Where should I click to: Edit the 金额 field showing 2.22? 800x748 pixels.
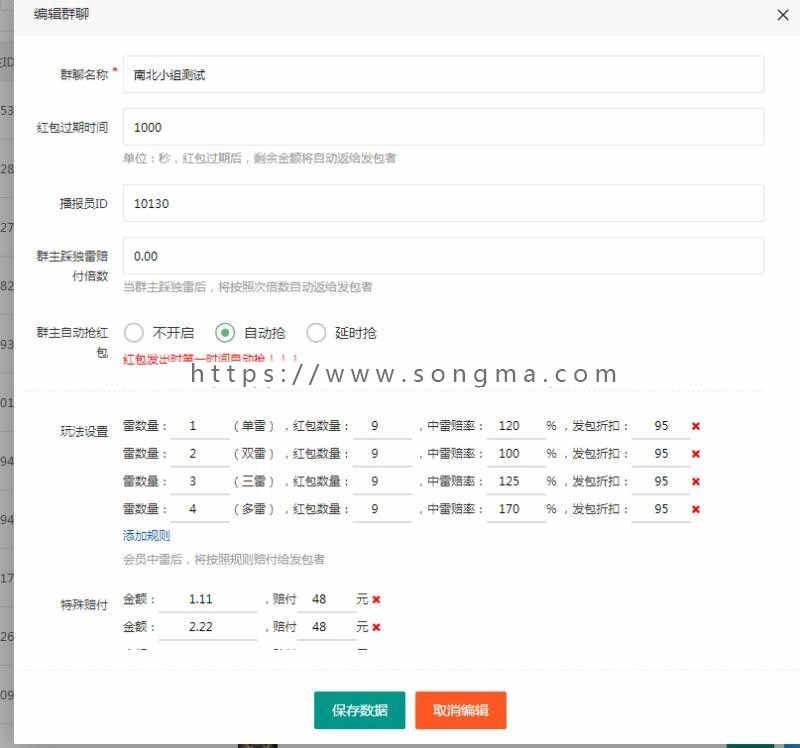point(208,627)
